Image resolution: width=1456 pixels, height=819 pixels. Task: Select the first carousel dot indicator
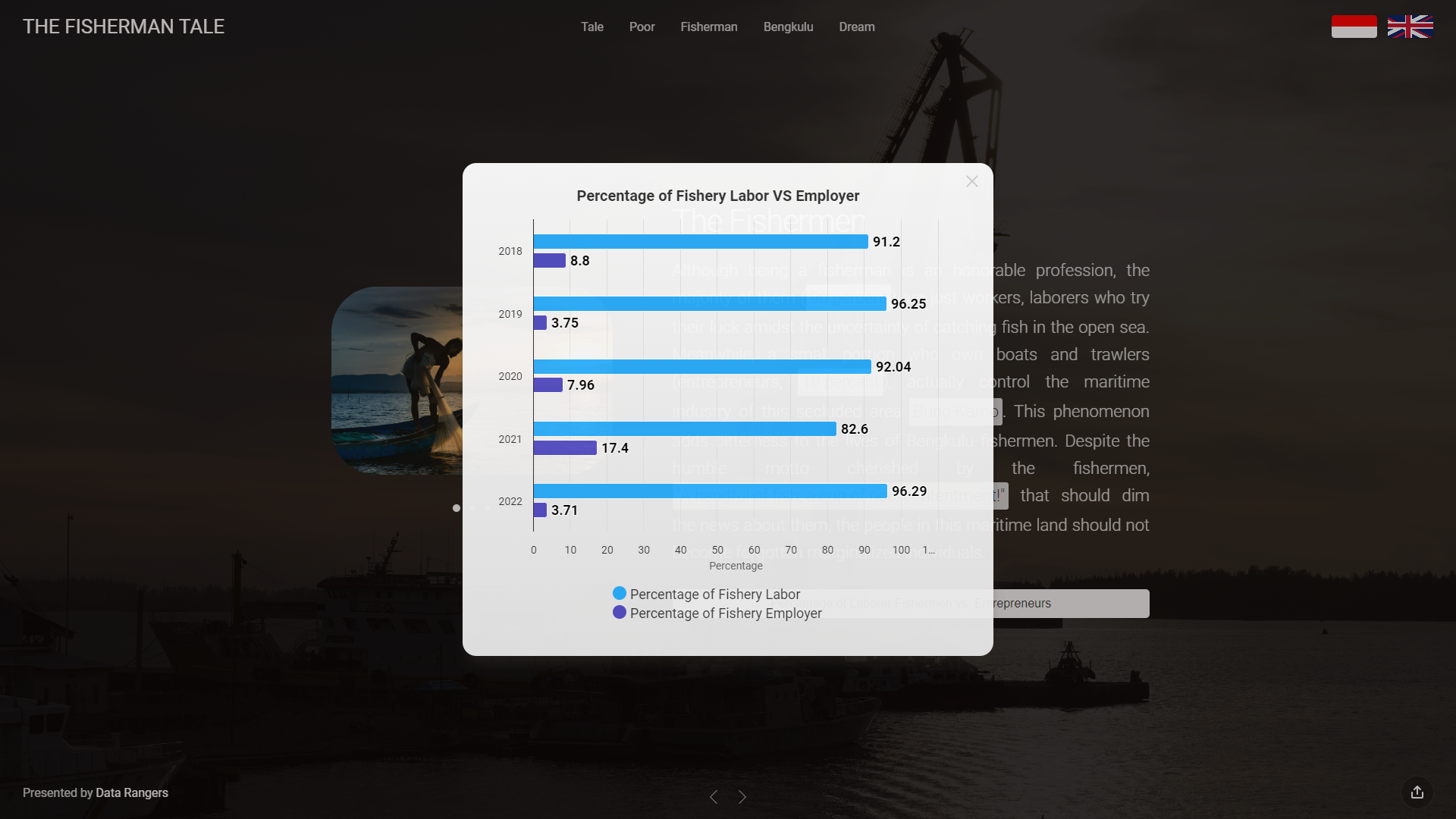456,508
